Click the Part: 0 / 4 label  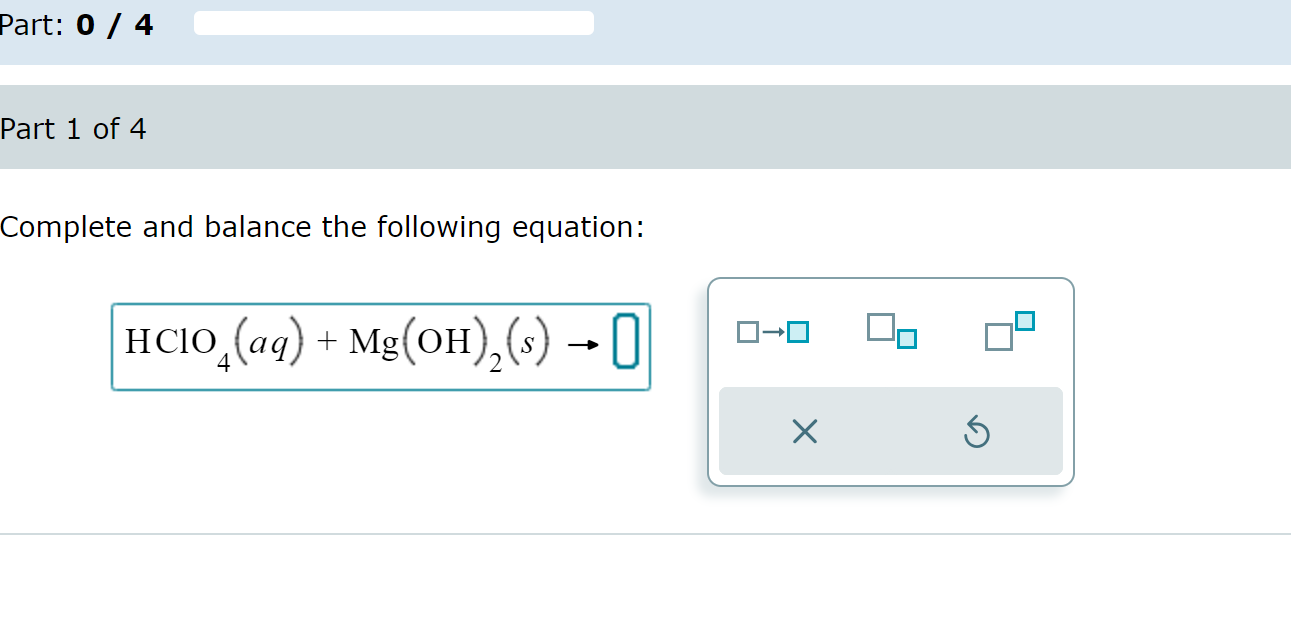click(x=77, y=23)
